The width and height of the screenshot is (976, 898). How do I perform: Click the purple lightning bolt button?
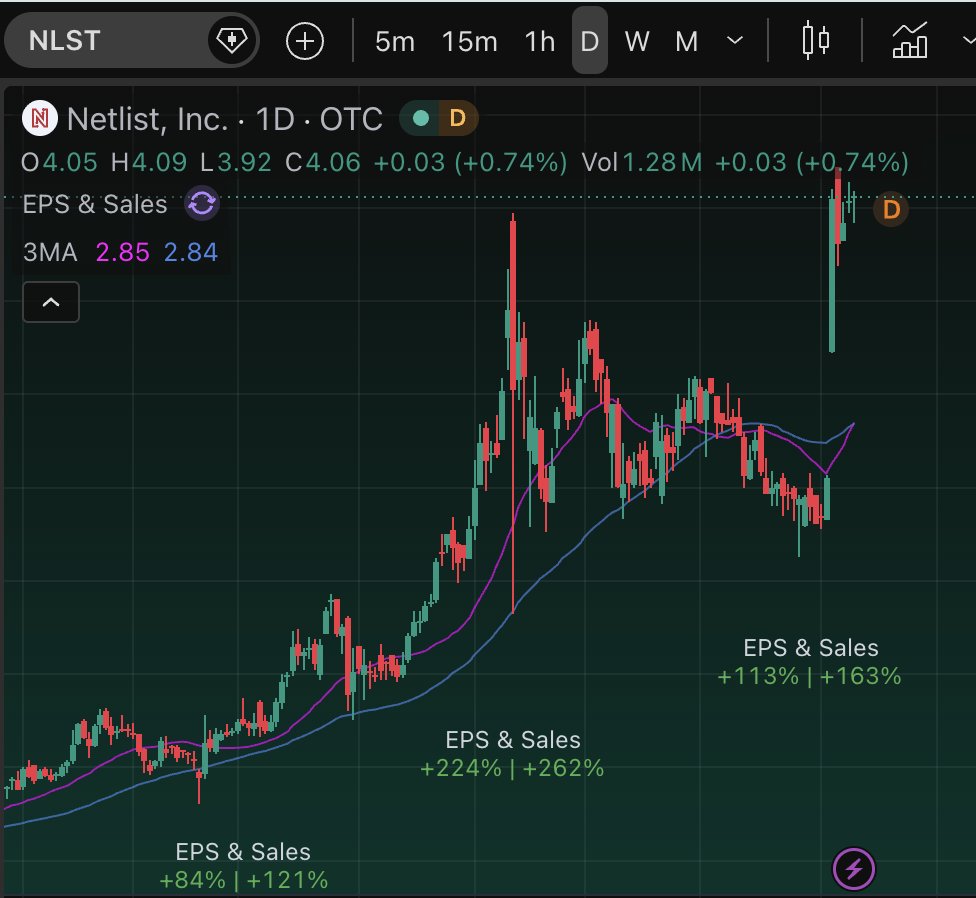(854, 868)
